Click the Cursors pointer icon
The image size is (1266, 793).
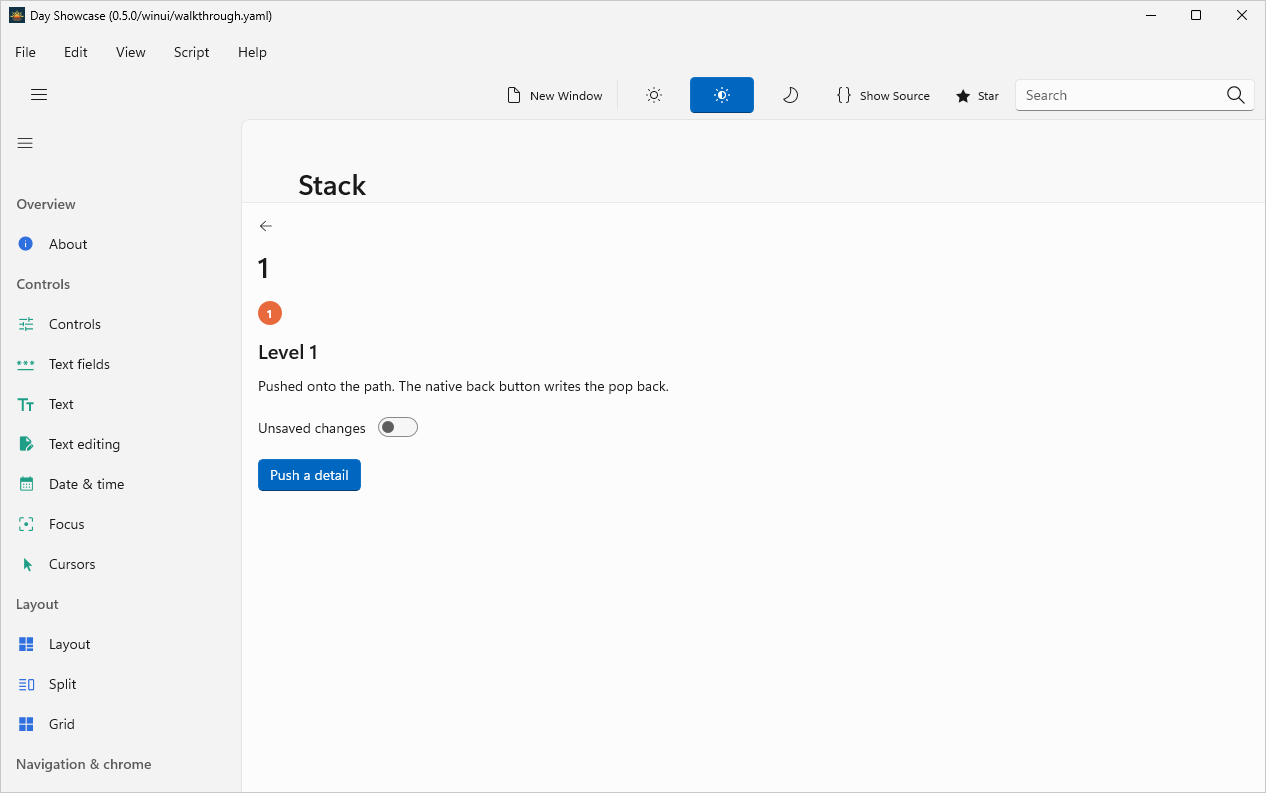point(27,564)
